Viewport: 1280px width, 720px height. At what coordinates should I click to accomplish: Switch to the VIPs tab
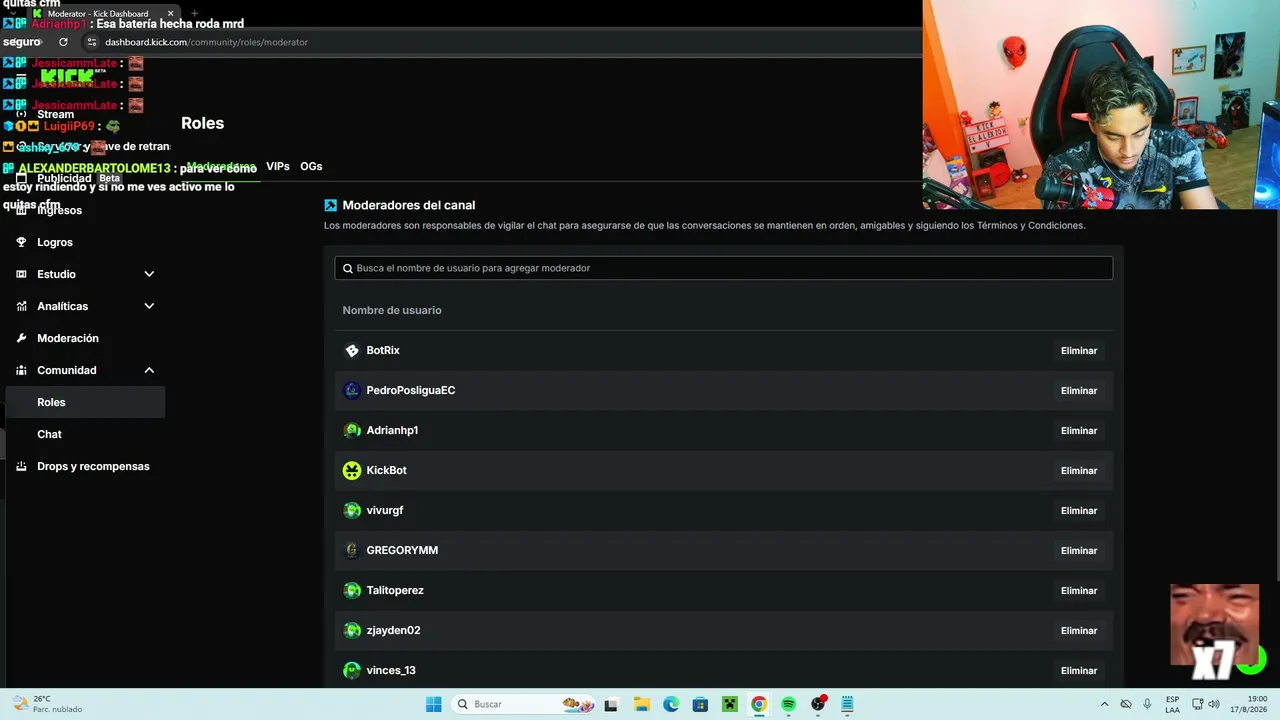click(x=278, y=166)
